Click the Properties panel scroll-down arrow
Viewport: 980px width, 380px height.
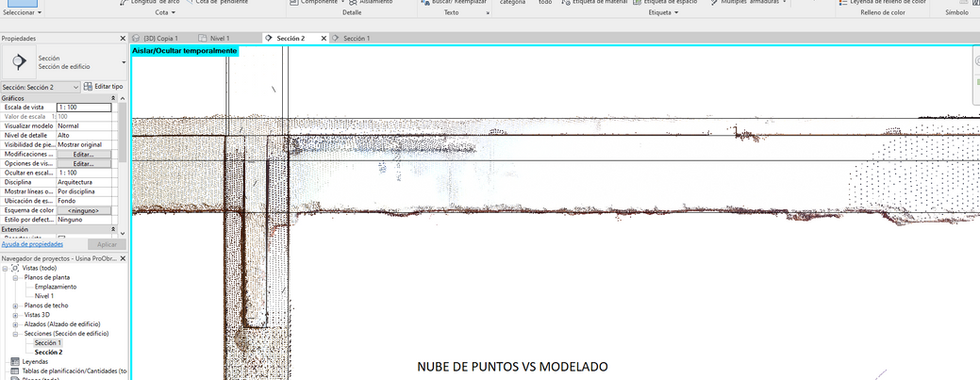(122, 233)
